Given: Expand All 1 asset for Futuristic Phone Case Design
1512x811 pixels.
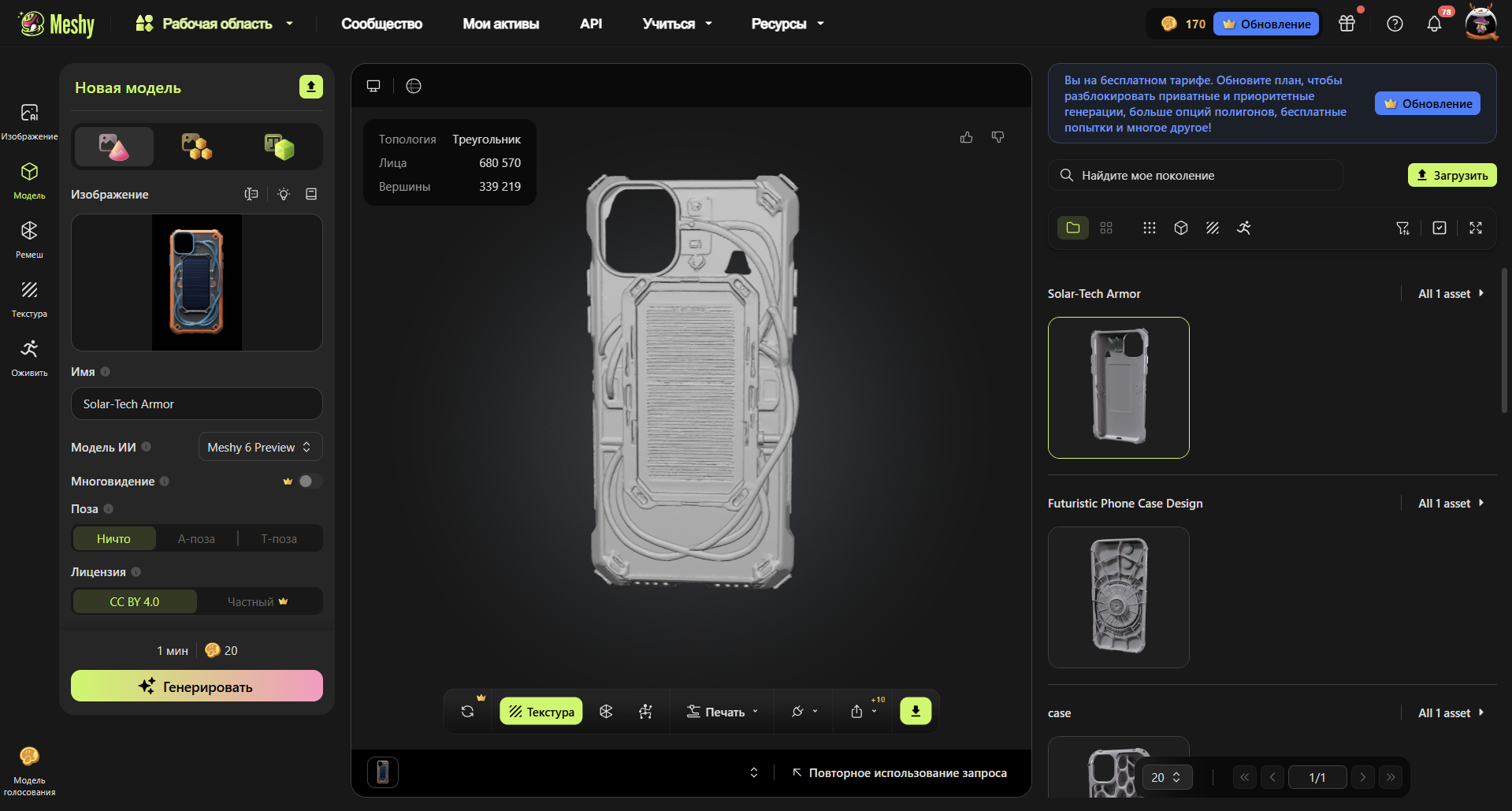Looking at the screenshot, I should (x=1451, y=503).
